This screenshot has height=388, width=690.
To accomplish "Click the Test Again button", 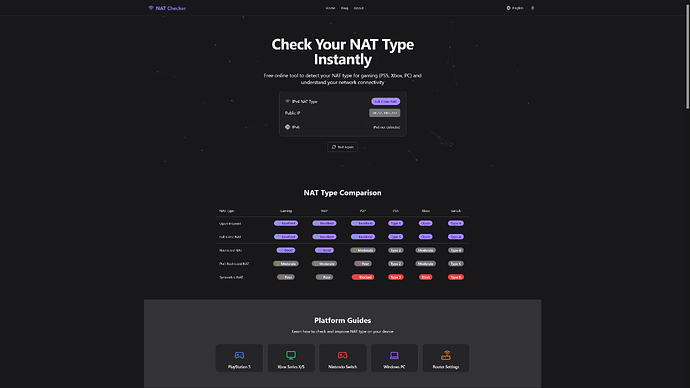I will click(342, 147).
